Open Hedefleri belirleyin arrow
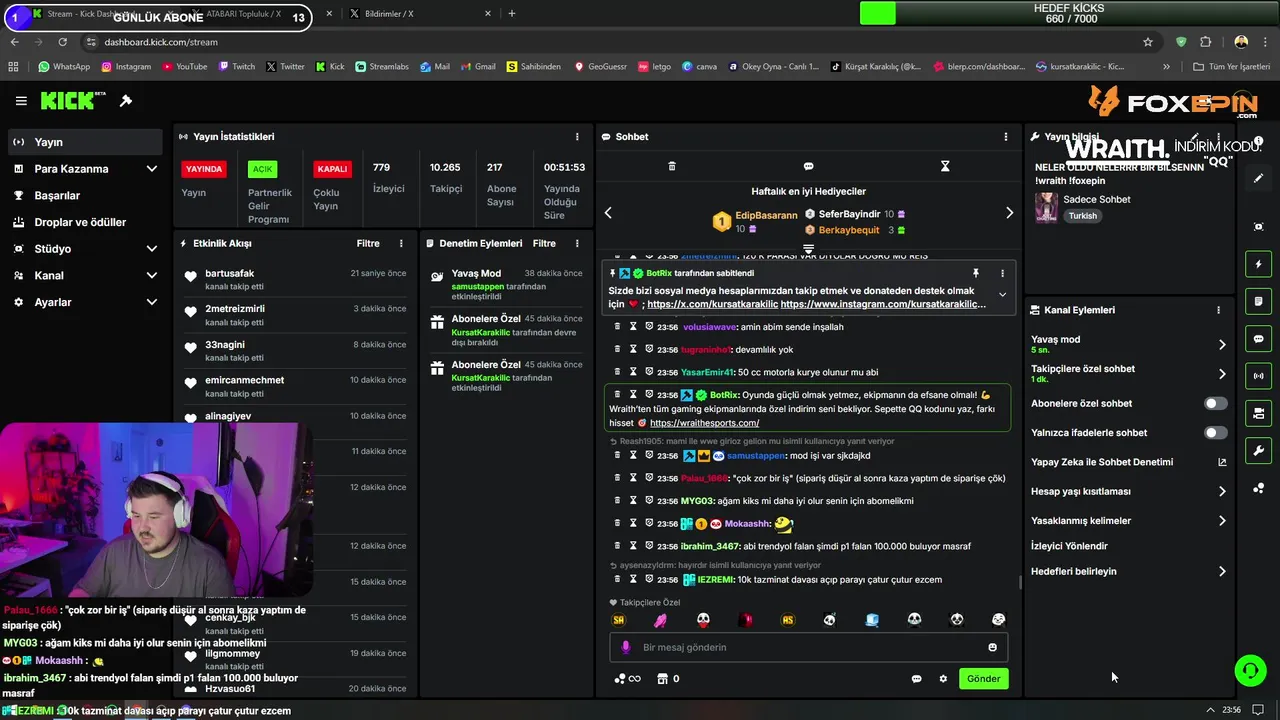Viewport: 1280px width, 720px height. point(1221,571)
